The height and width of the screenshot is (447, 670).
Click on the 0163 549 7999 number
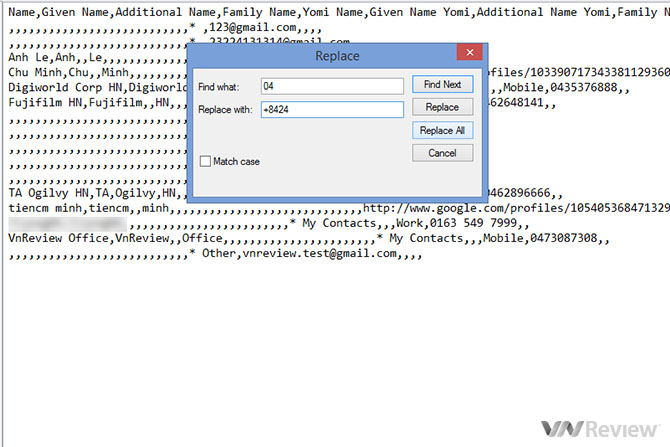pyautogui.click(x=471, y=224)
